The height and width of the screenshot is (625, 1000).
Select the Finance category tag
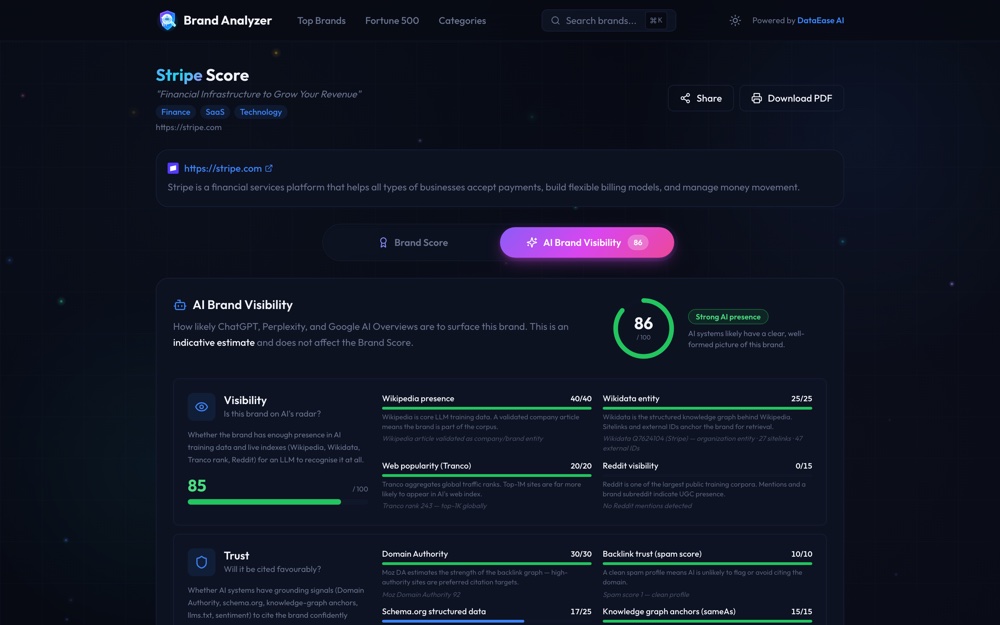175,112
